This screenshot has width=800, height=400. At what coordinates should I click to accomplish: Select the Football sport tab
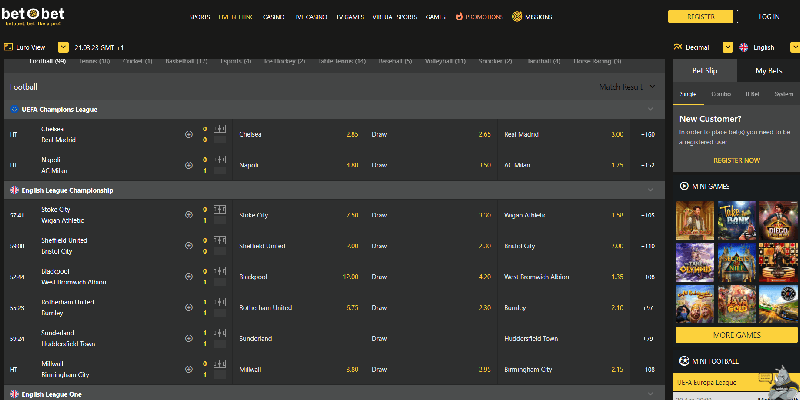[48, 62]
